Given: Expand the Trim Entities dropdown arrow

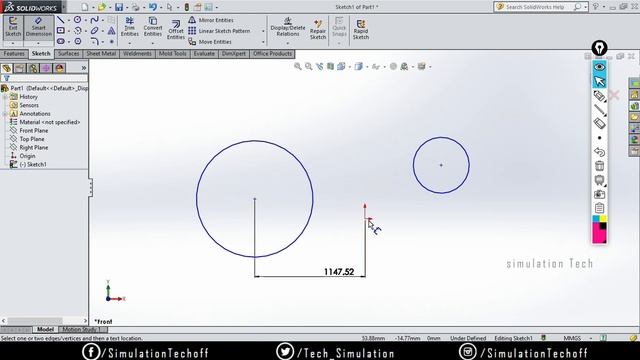Looking at the screenshot, I should (x=129, y=43).
